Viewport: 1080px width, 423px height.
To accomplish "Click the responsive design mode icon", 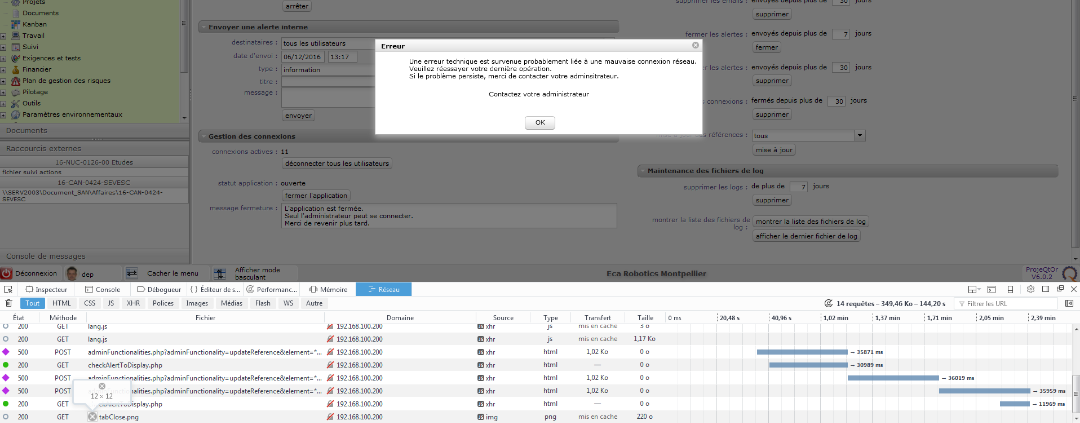I will click(x=1011, y=289).
